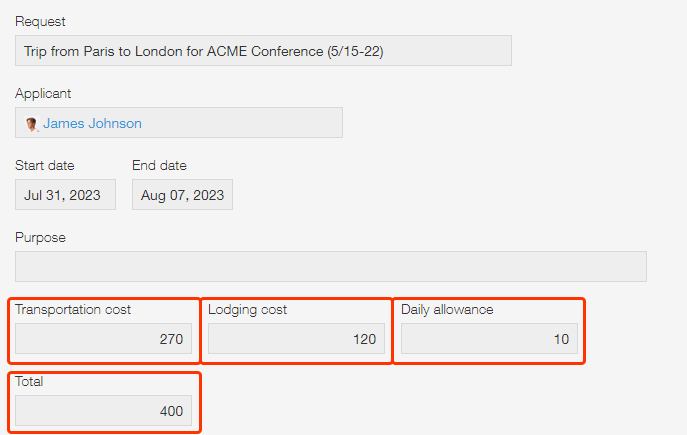The width and height of the screenshot is (687, 435).
Task: Click the Applicant label
Action: pyautogui.click(x=43, y=93)
